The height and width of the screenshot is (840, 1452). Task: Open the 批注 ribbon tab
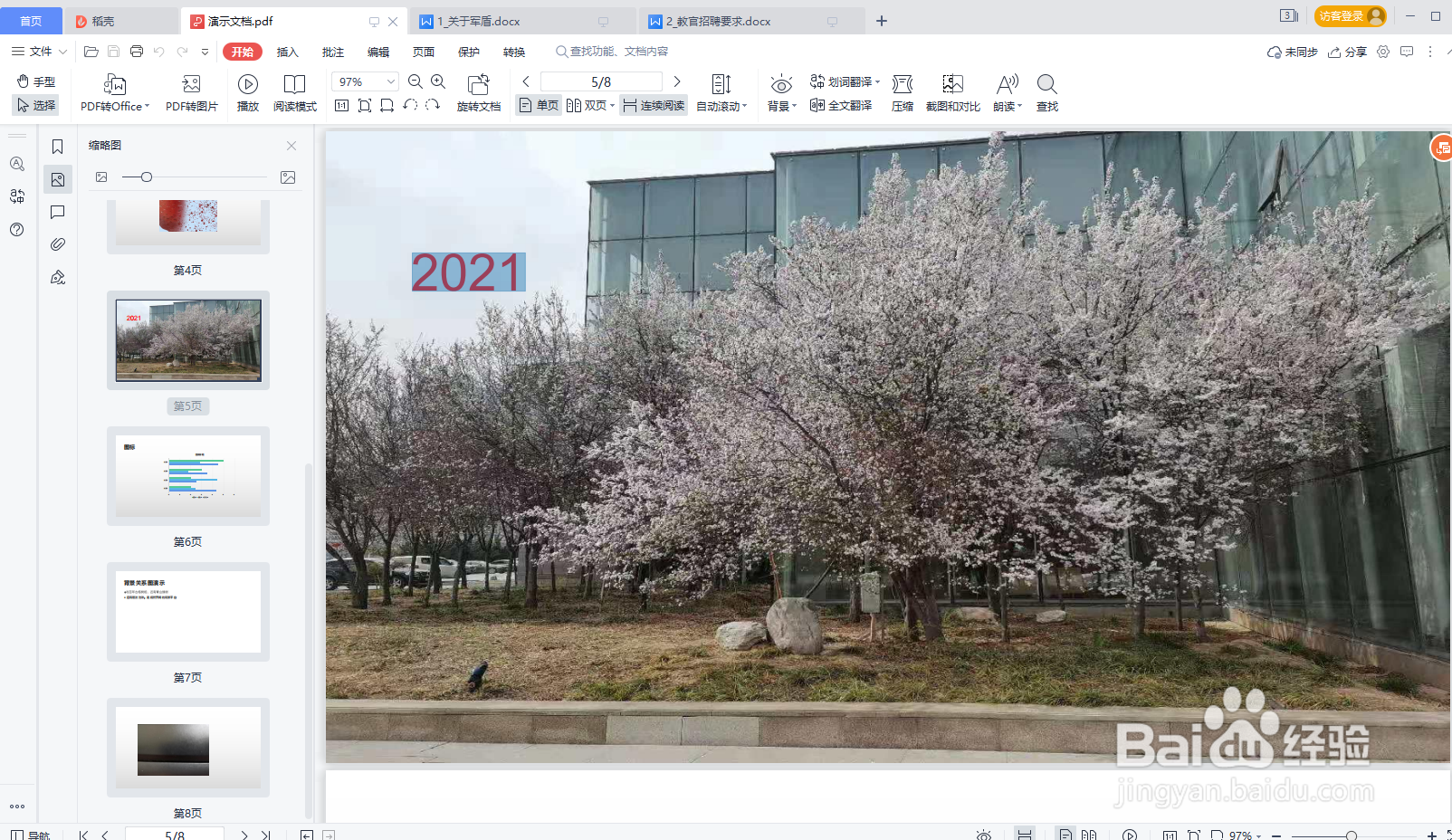[x=333, y=52]
